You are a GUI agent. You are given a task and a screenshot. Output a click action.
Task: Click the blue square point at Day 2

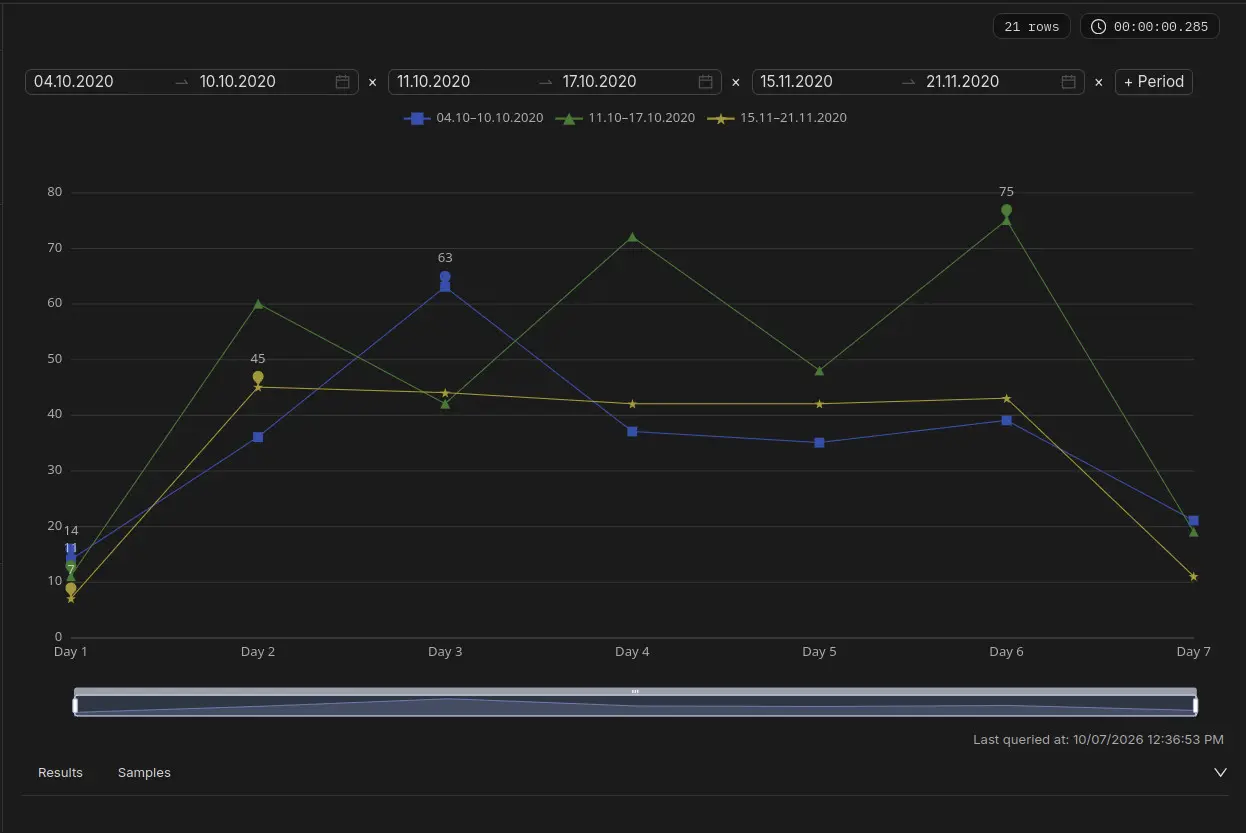pyautogui.click(x=258, y=437)
